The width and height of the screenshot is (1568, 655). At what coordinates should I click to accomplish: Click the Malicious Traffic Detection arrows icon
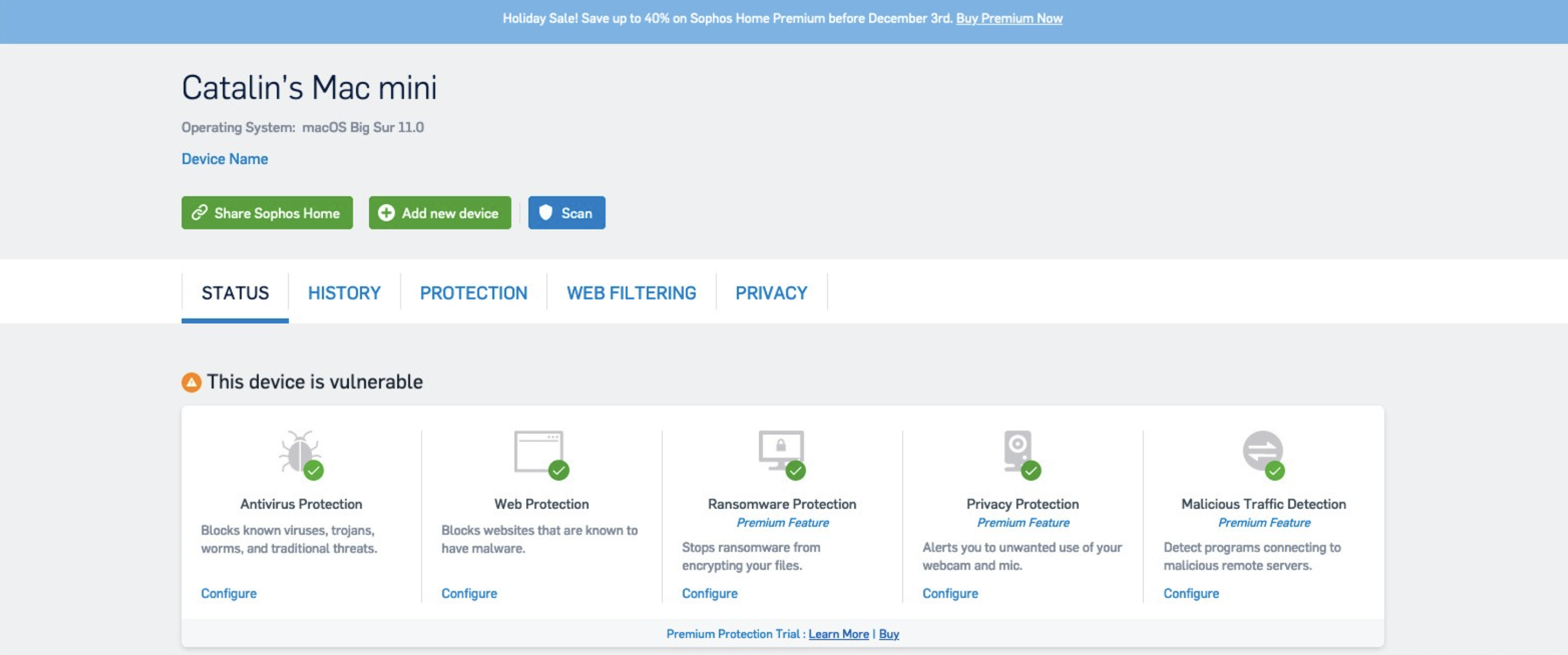click(x=1262, y=451)
